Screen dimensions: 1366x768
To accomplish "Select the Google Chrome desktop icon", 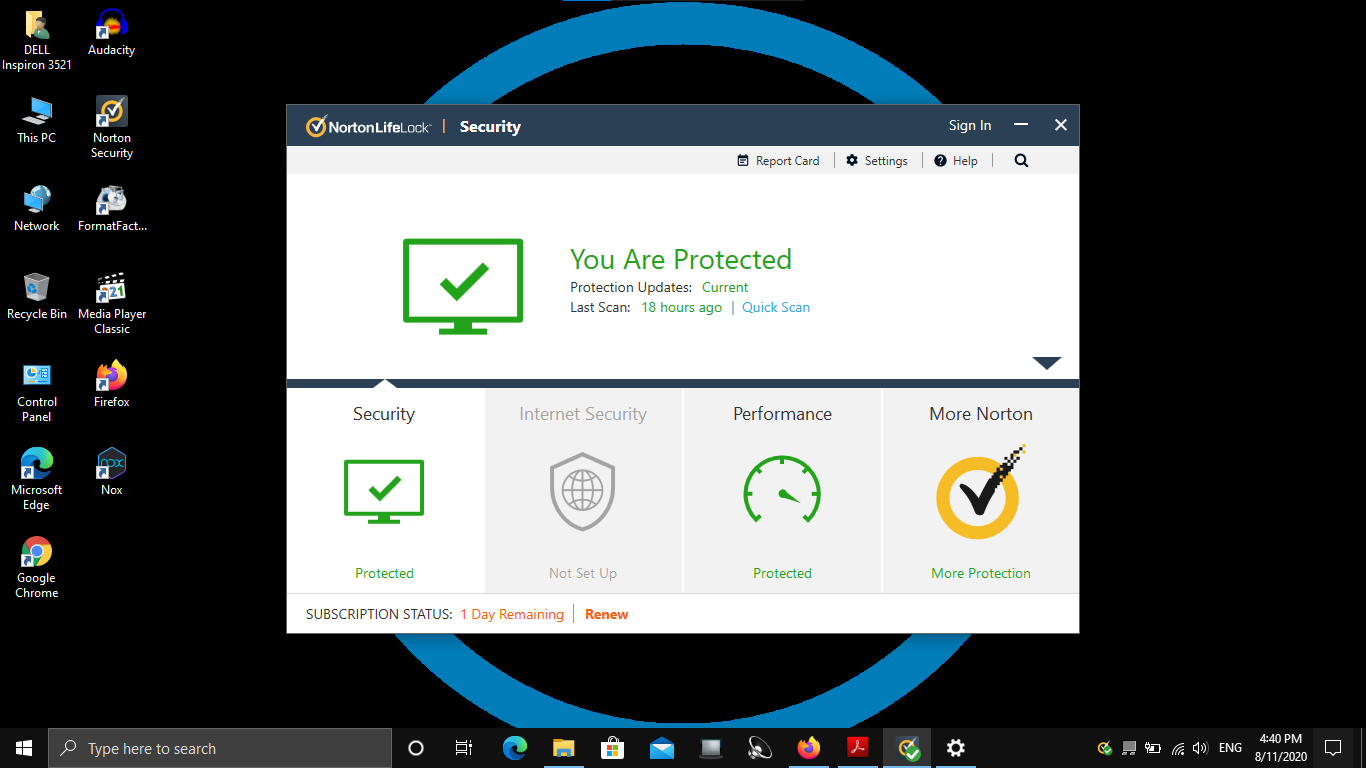I will click(x=37, y=568).
